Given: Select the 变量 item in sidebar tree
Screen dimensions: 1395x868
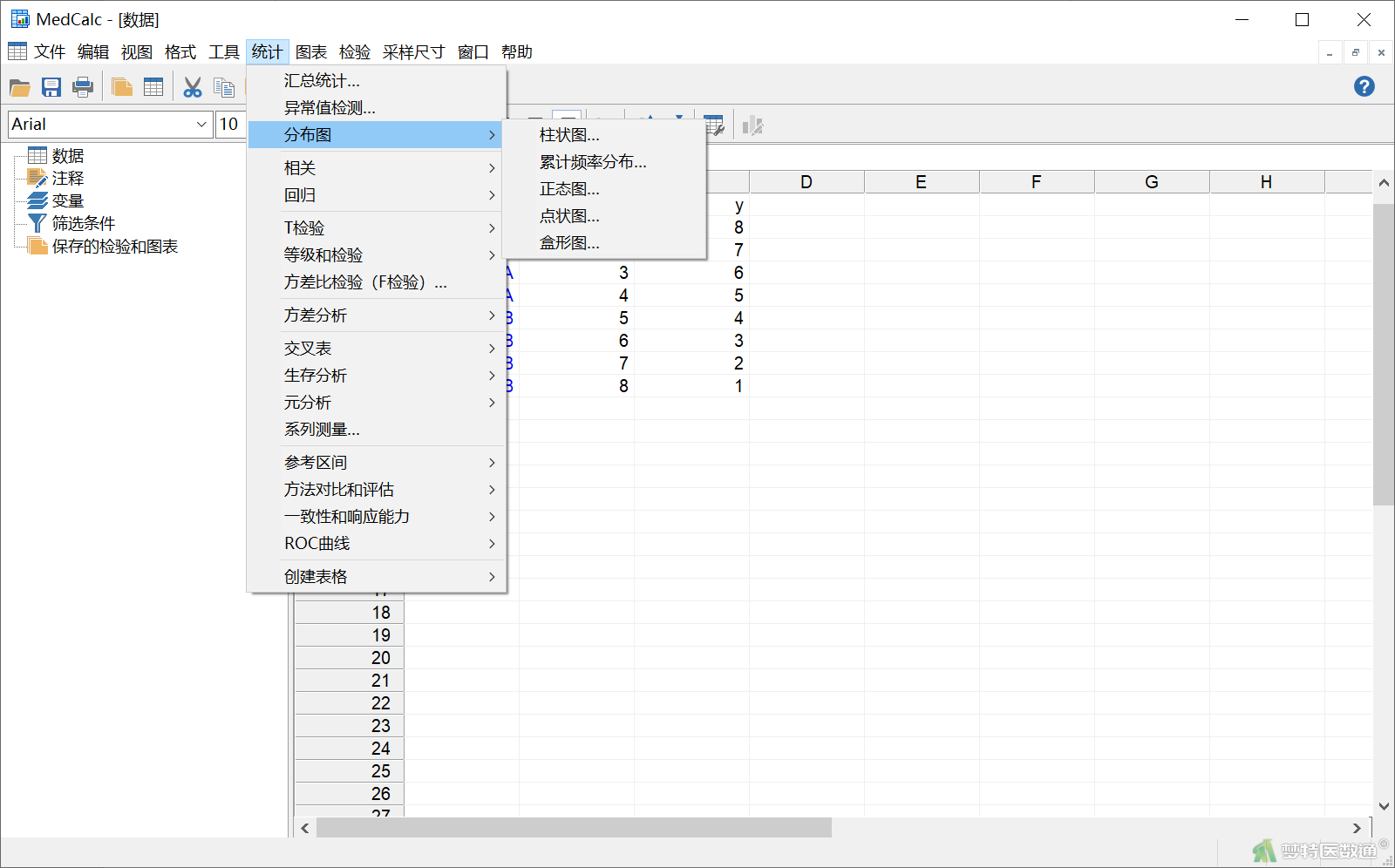Looking at the screenshot, I should (68, 201).
